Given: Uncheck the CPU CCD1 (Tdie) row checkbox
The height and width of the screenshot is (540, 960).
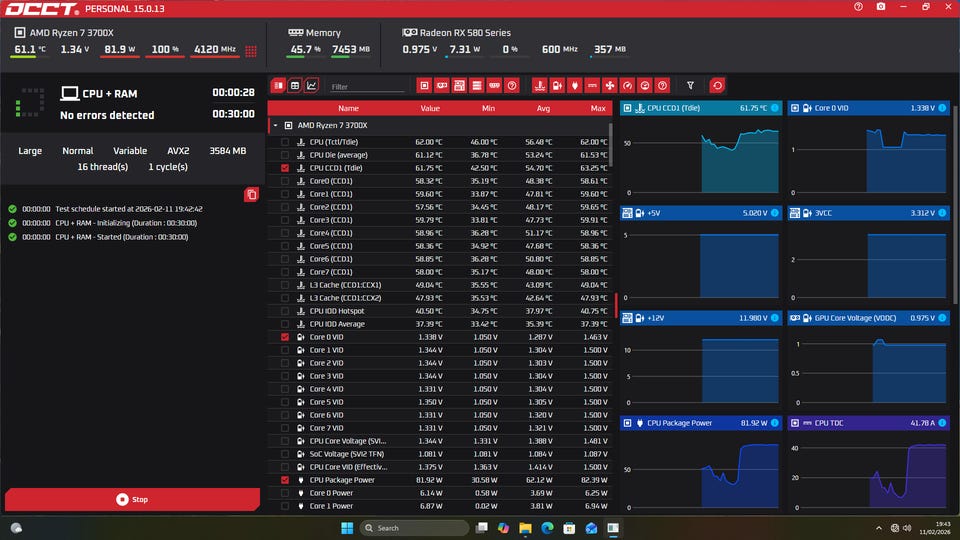Looking at the screenshot, I should [285, 168].
